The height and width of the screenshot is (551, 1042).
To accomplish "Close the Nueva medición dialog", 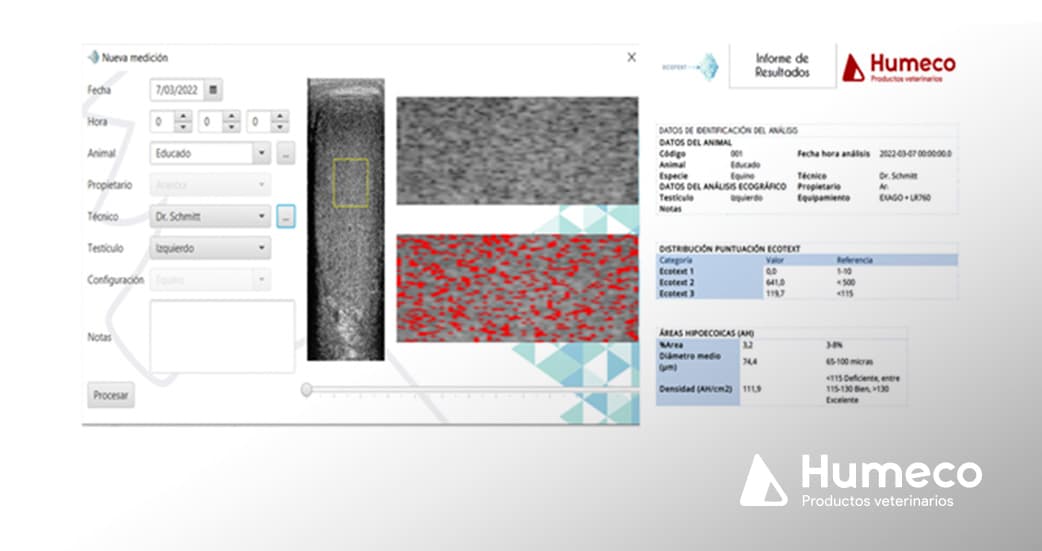I will click(x=631, y=58).
